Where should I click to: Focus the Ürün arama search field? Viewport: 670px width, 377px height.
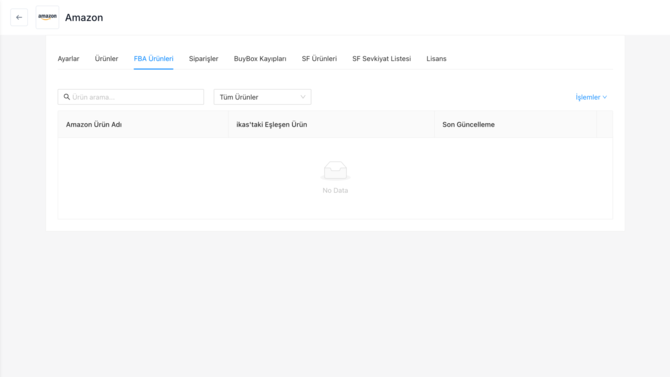pyautogui.click(x=131, y=97)
